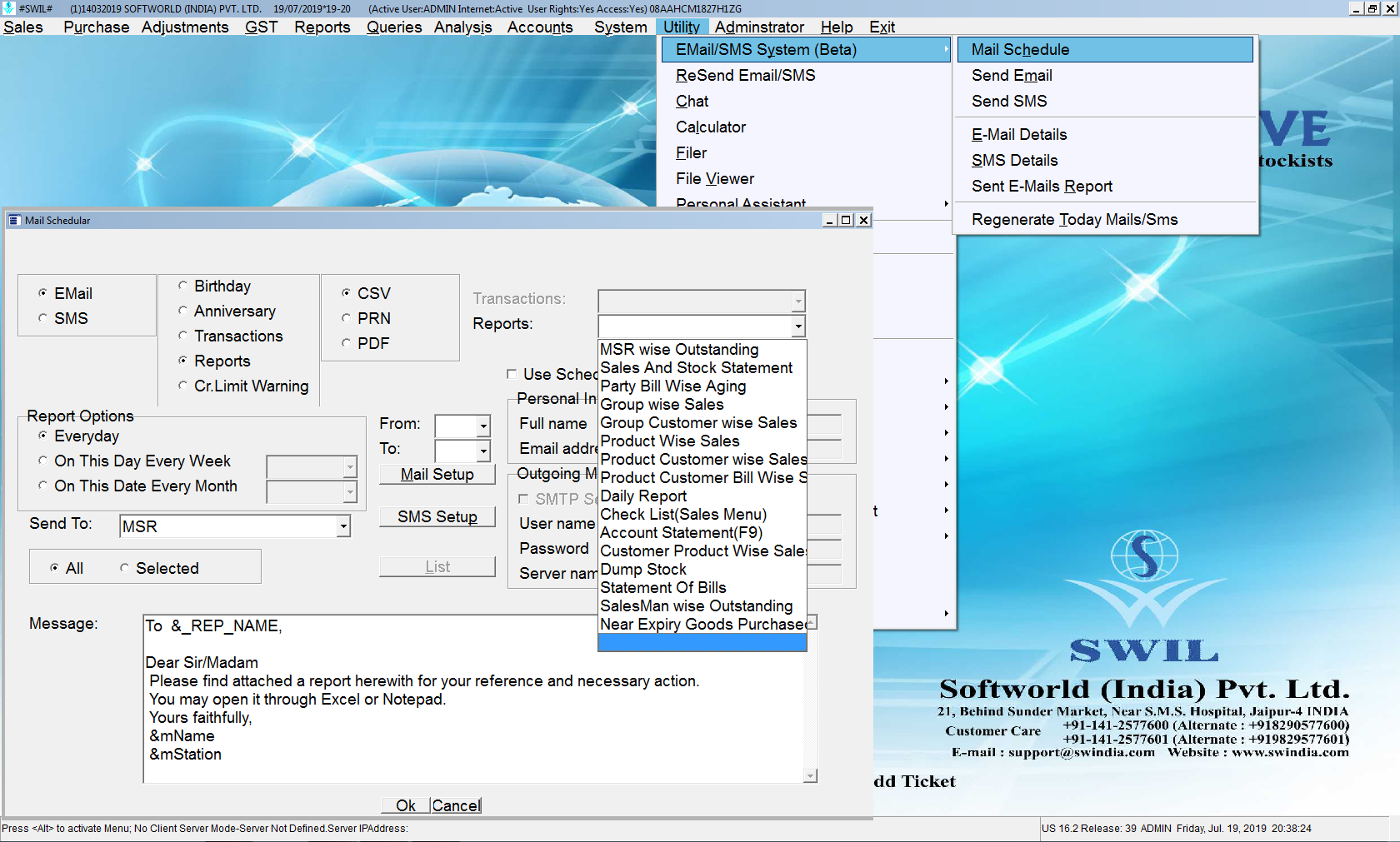Select Sales And Stock Statement report
This screenshot has height=842, width=1400.
pyautogui.click(x=702, y=368)
